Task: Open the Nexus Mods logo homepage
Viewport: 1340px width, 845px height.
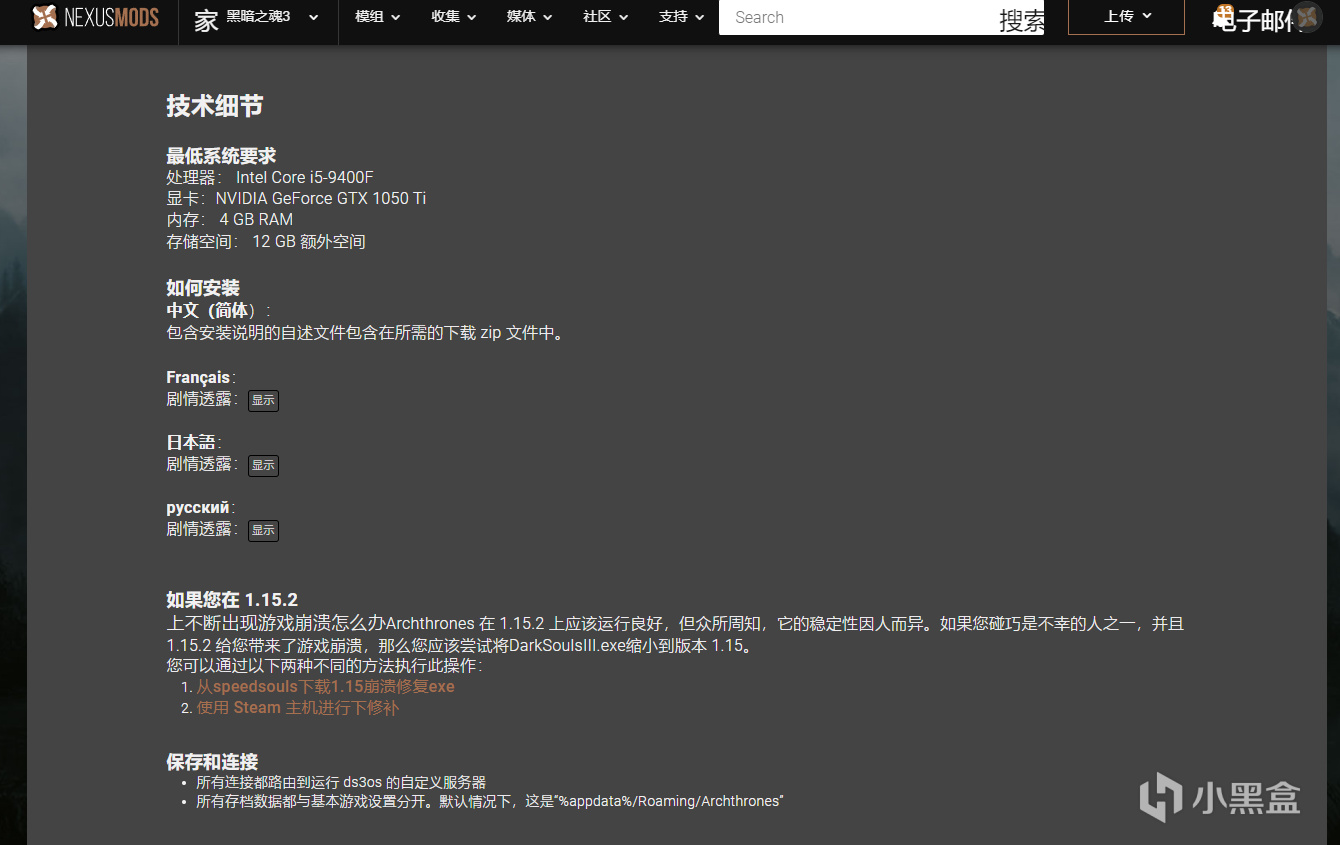Action: pos(95,17)
